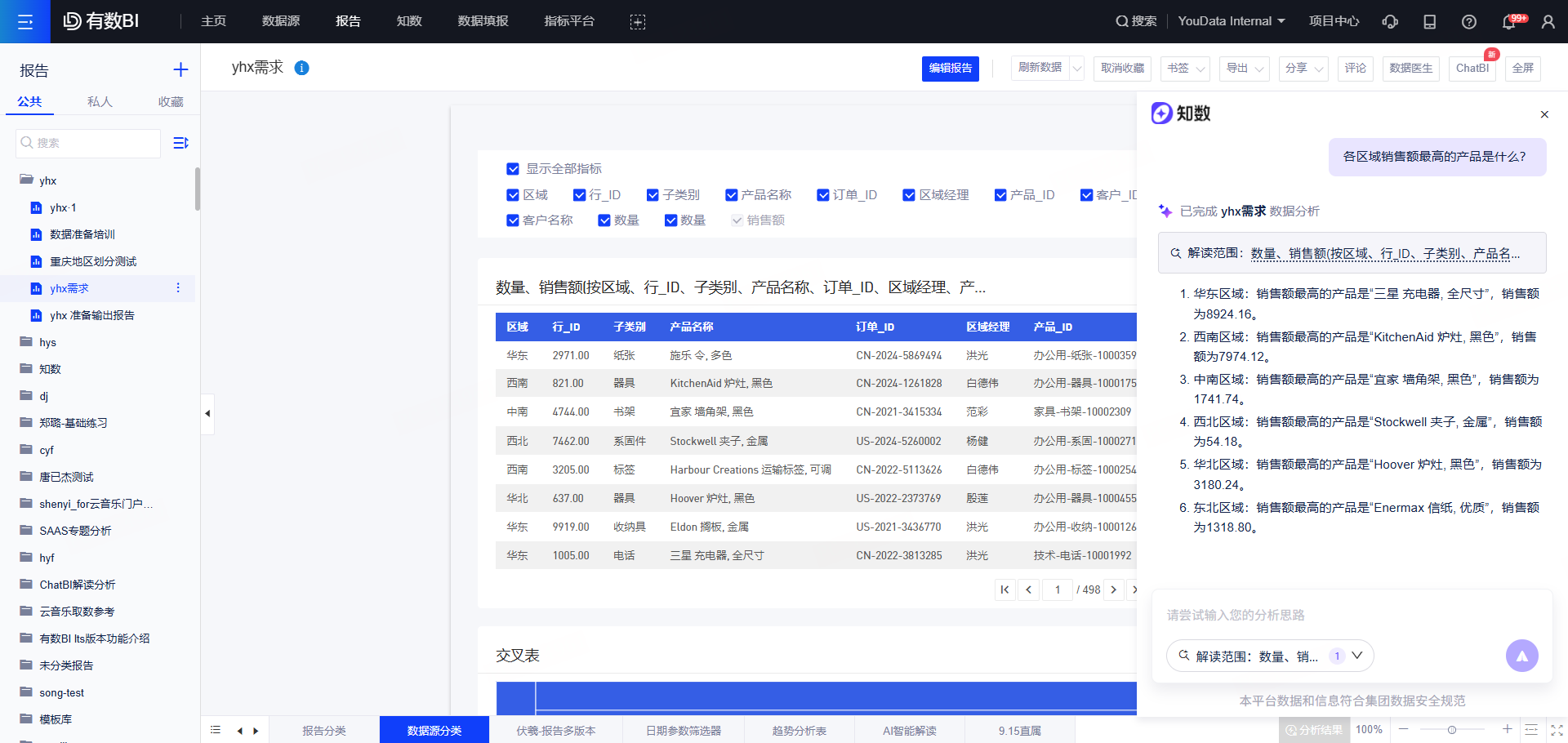Open the hamburger menu at top-left
Screen dimensions: 1568x743
click(24, 21)
